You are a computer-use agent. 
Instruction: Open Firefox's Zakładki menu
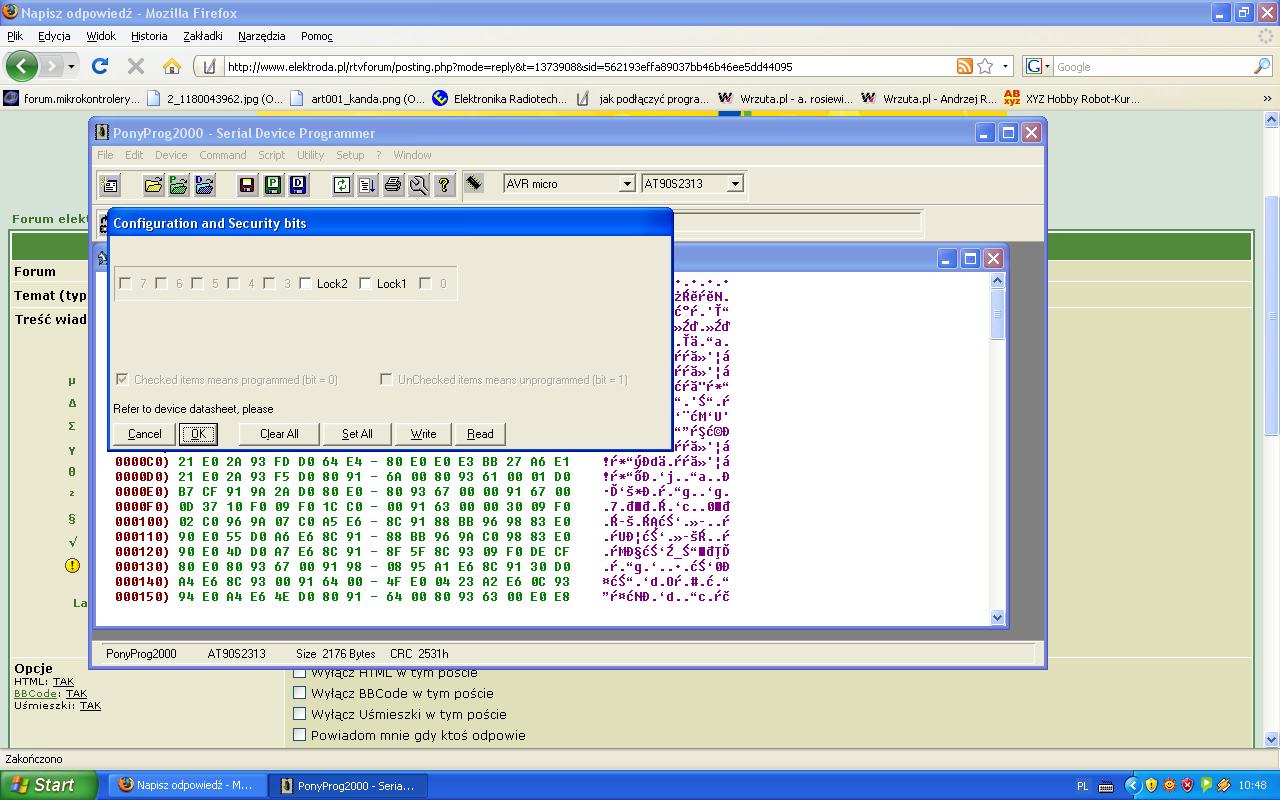[203, 36]
